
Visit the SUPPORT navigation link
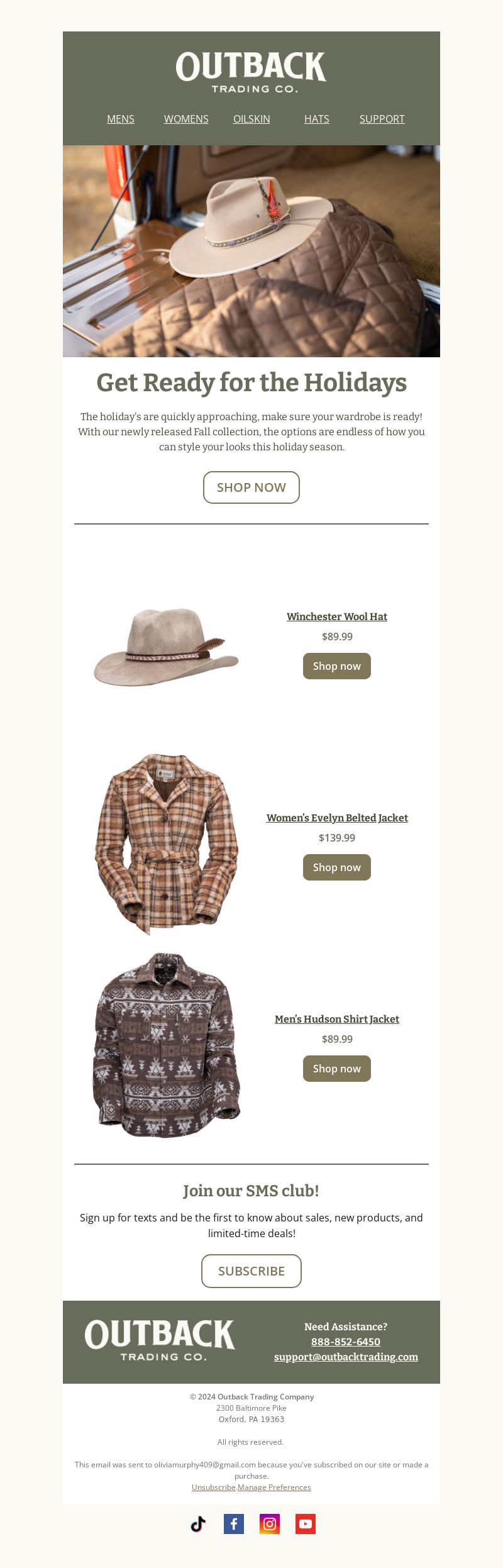point(382,119)
